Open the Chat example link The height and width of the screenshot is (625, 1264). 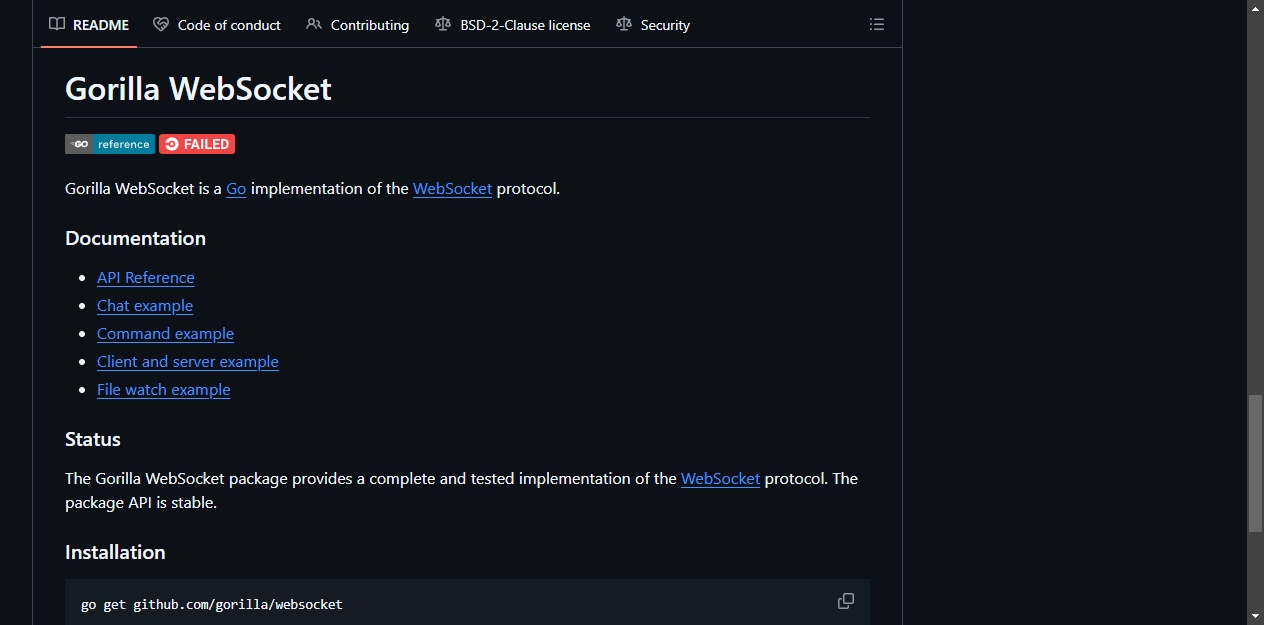pos(145,306)
